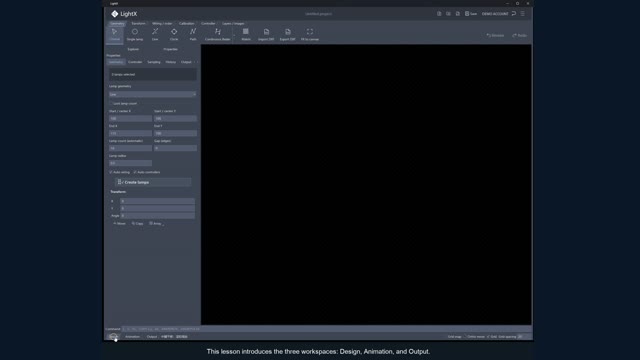The width and height of the screenshot is (640, 360).
Task: Open the Calibration ribbon tab
Action: [x=187, y=23]
